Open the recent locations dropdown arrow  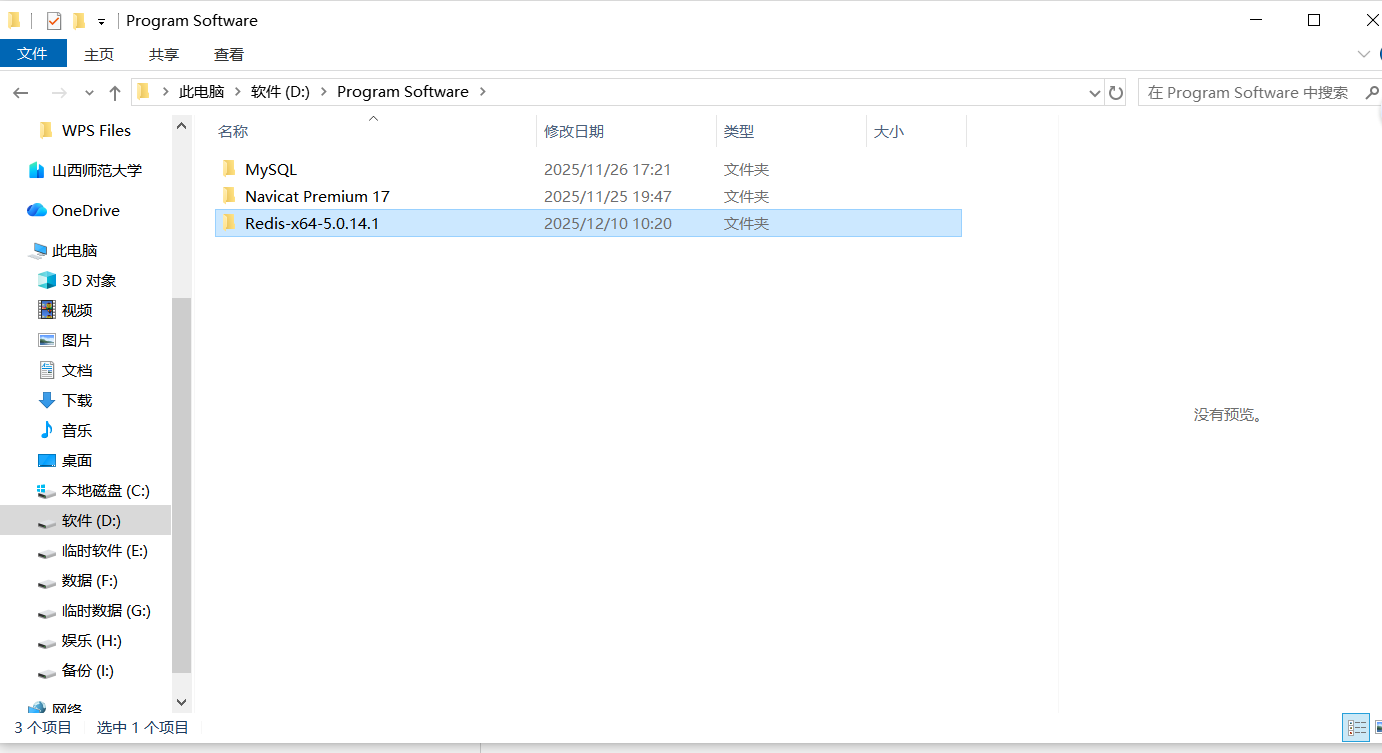(x=89, y=93)
